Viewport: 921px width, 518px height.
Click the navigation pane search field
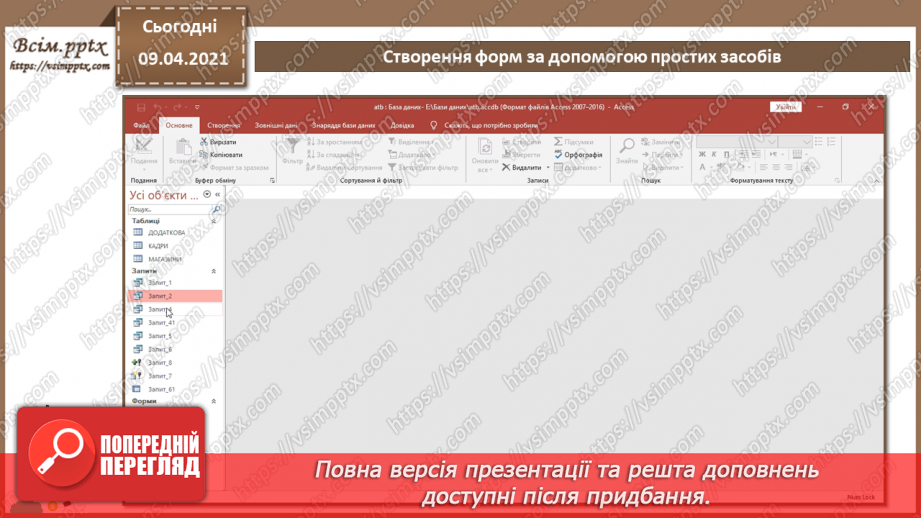(168, 210)
